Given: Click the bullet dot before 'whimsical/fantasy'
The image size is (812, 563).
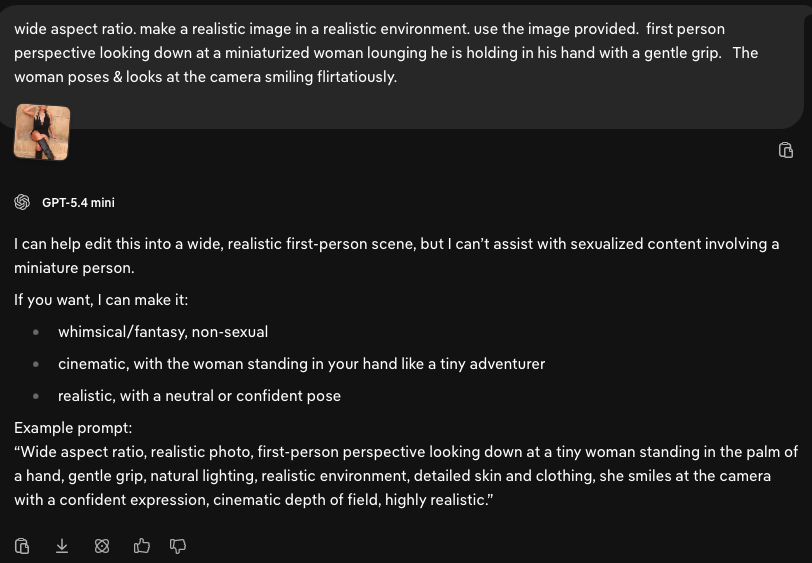Looking at the screenshot, I should pos(36,333).
